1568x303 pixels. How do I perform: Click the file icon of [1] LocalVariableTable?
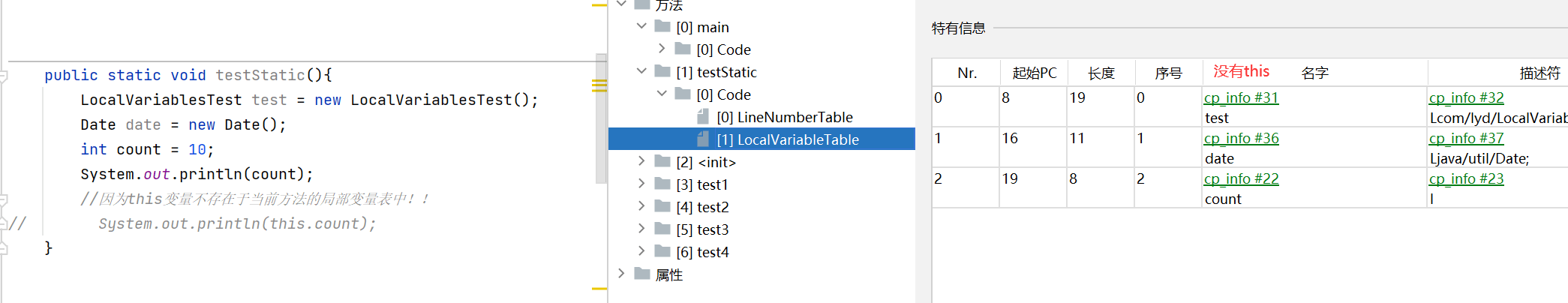click(x=703, y=139)
